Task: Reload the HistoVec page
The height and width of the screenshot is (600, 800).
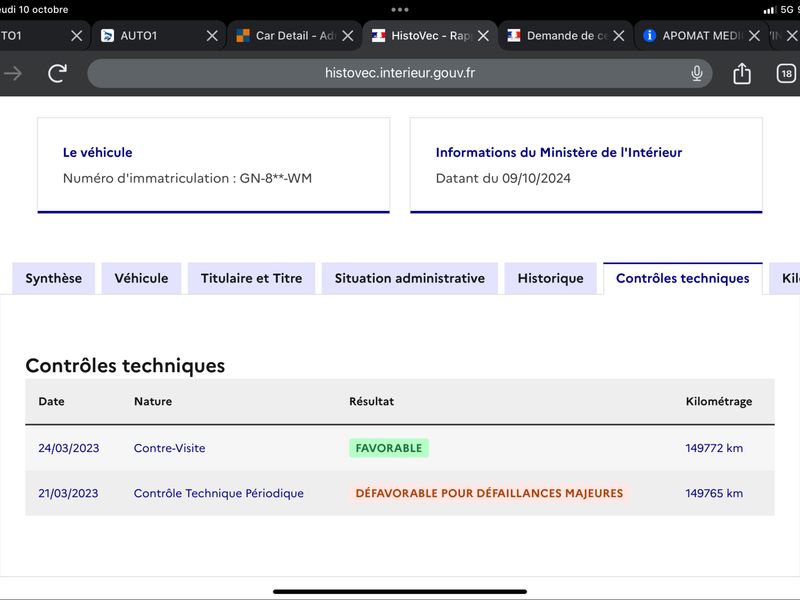Action: 57,73
